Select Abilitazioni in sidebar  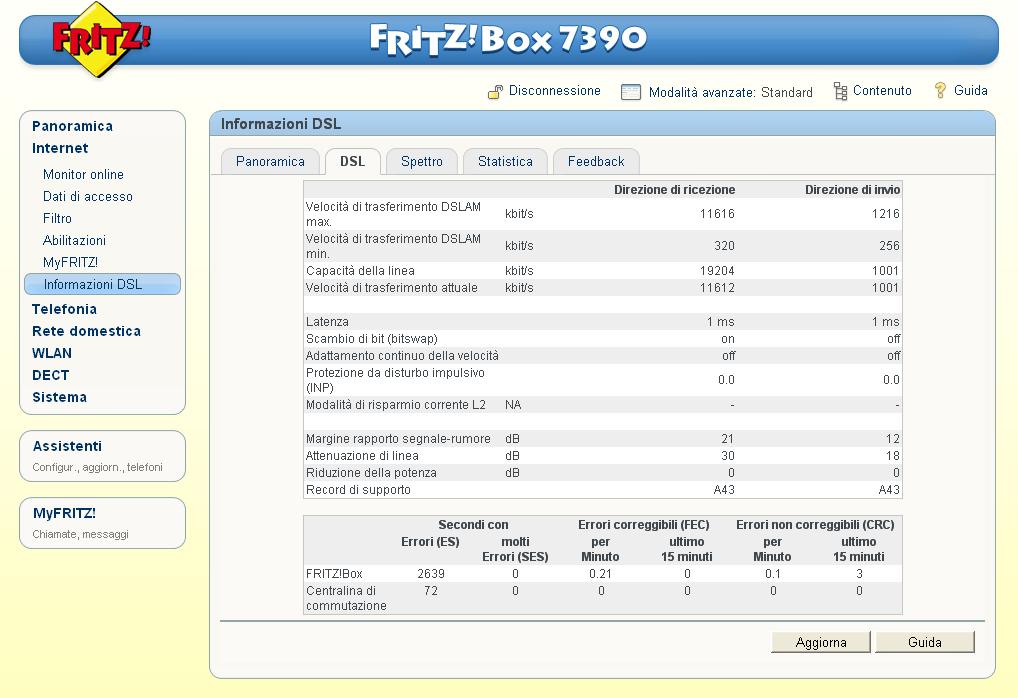(x=74, y=240)
